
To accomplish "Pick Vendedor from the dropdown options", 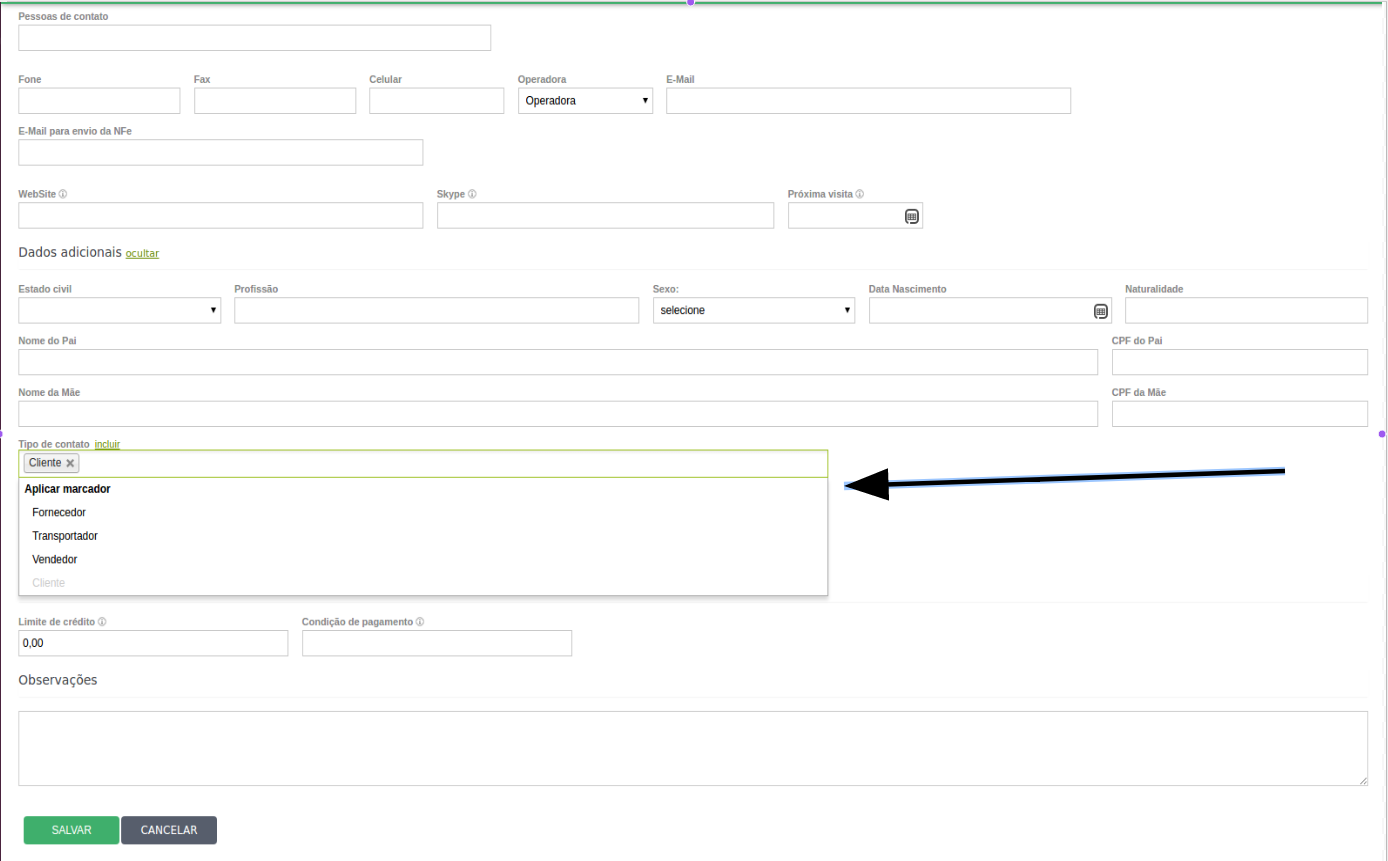I will [55, 560].
